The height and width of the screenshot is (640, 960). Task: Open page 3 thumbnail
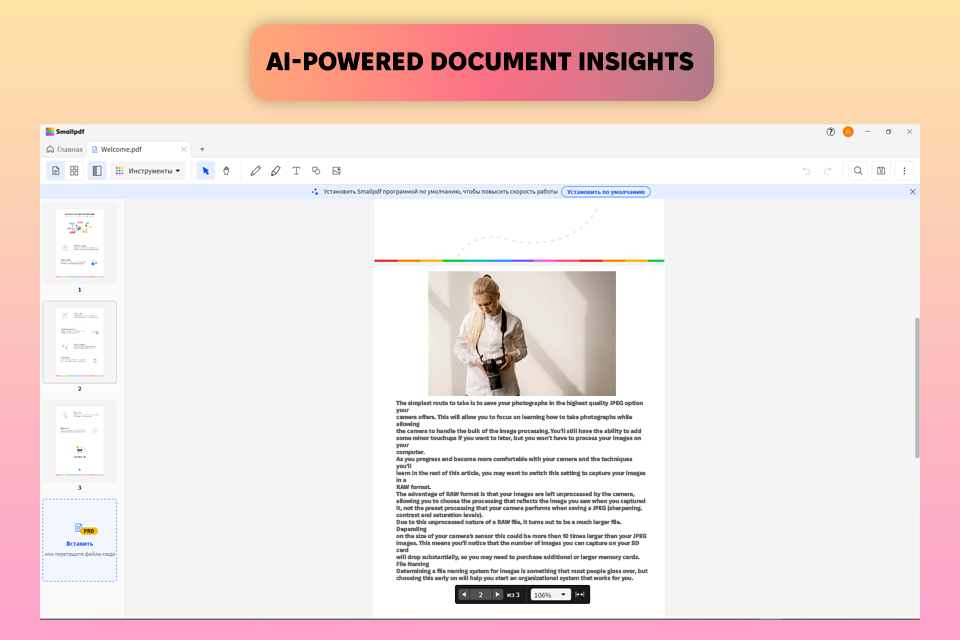(80, 441)
